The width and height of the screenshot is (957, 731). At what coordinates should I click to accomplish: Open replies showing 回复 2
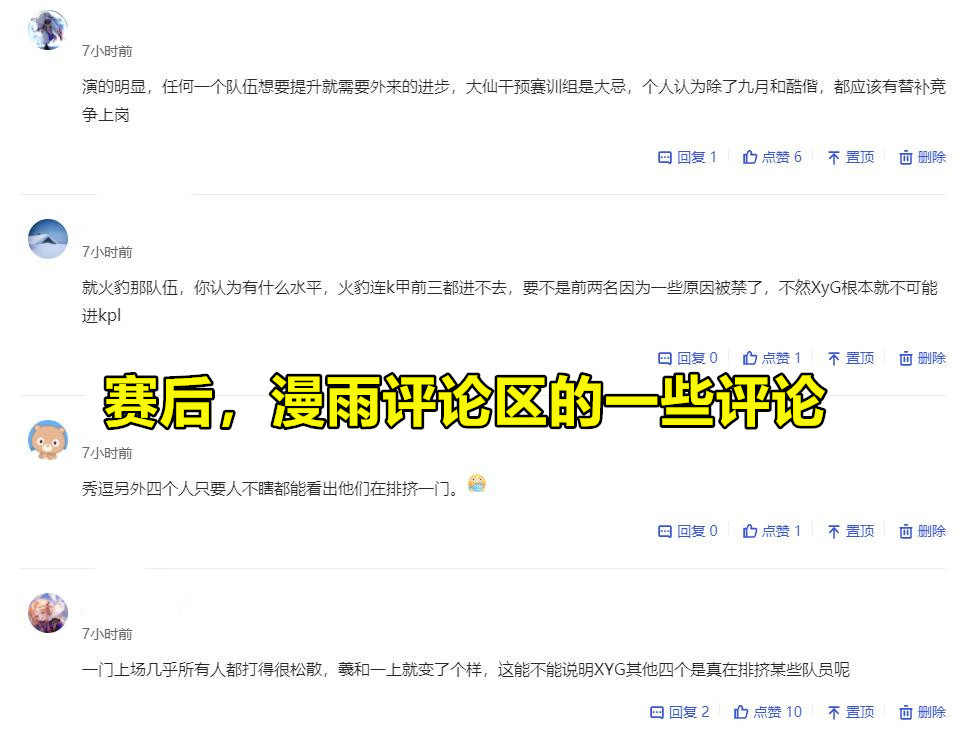point(679,712)
